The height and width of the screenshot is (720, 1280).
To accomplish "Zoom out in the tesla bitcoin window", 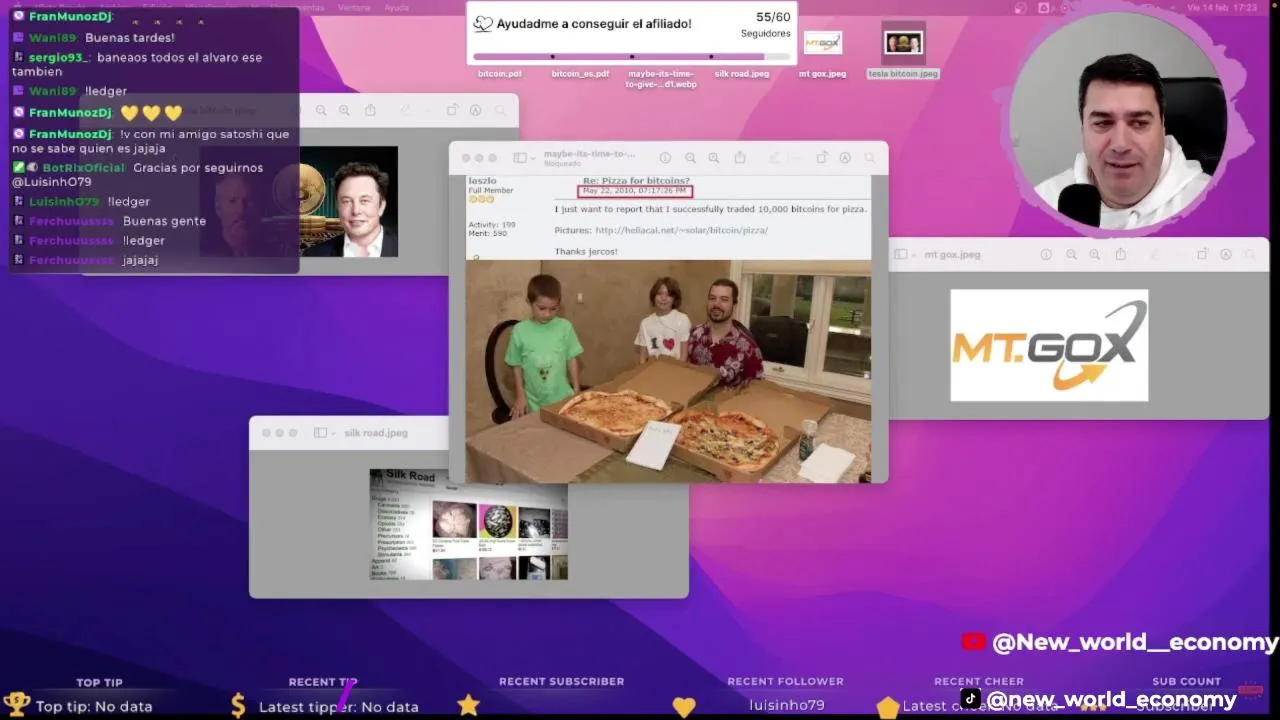I will 320,111.
